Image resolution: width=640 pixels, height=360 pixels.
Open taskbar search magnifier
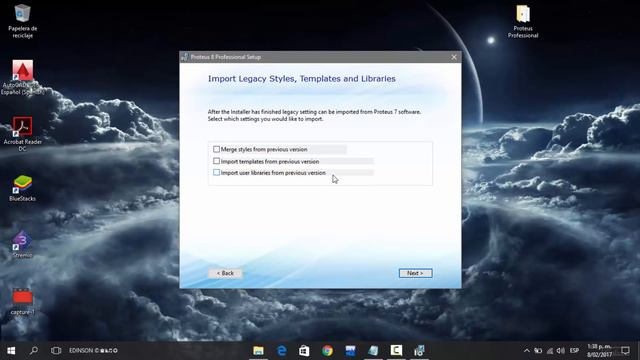(34, 351)
